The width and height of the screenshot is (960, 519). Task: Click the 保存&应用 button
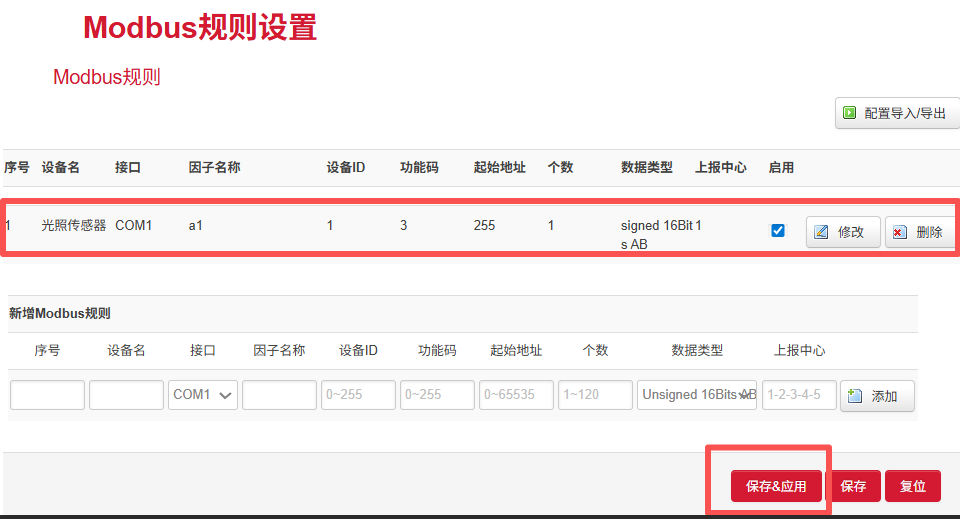pyautogui.click(x=776, y=486)
